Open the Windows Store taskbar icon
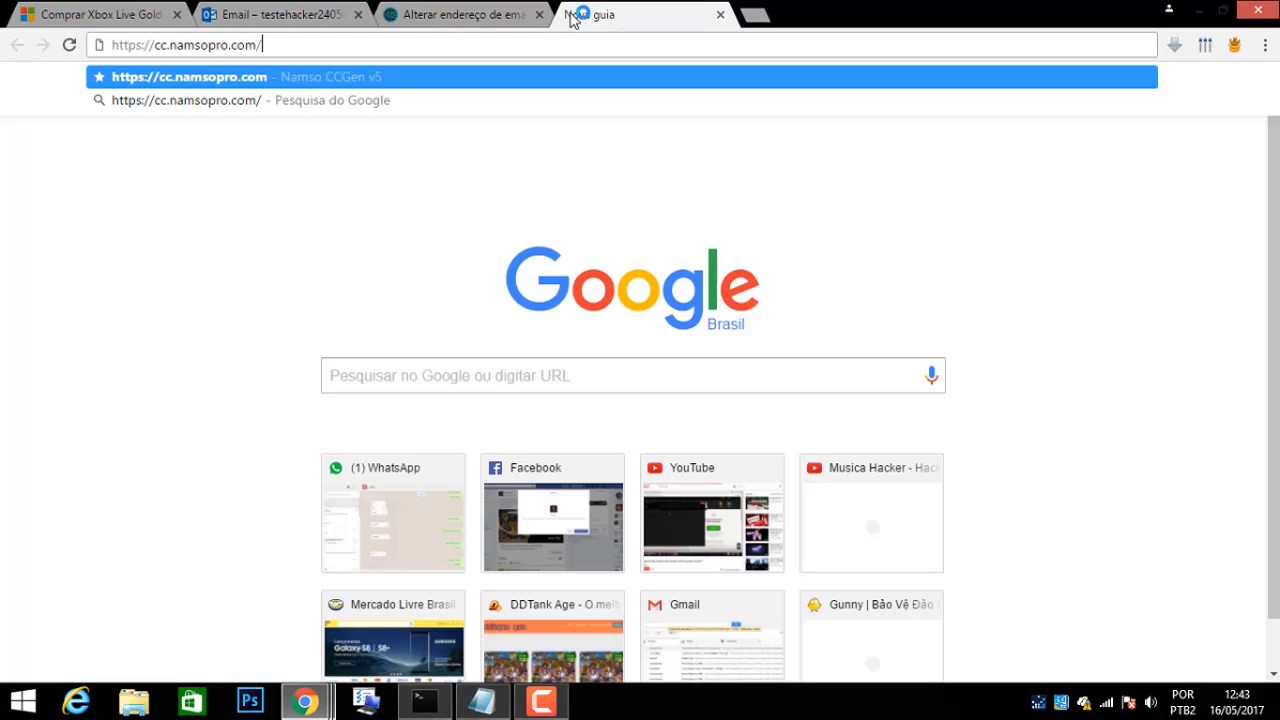This screenshot has height=720, width=1280. point(191,701)
